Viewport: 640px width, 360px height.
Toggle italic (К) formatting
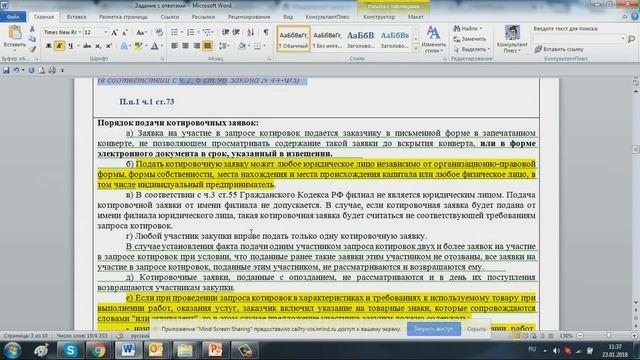click(59, 46)
